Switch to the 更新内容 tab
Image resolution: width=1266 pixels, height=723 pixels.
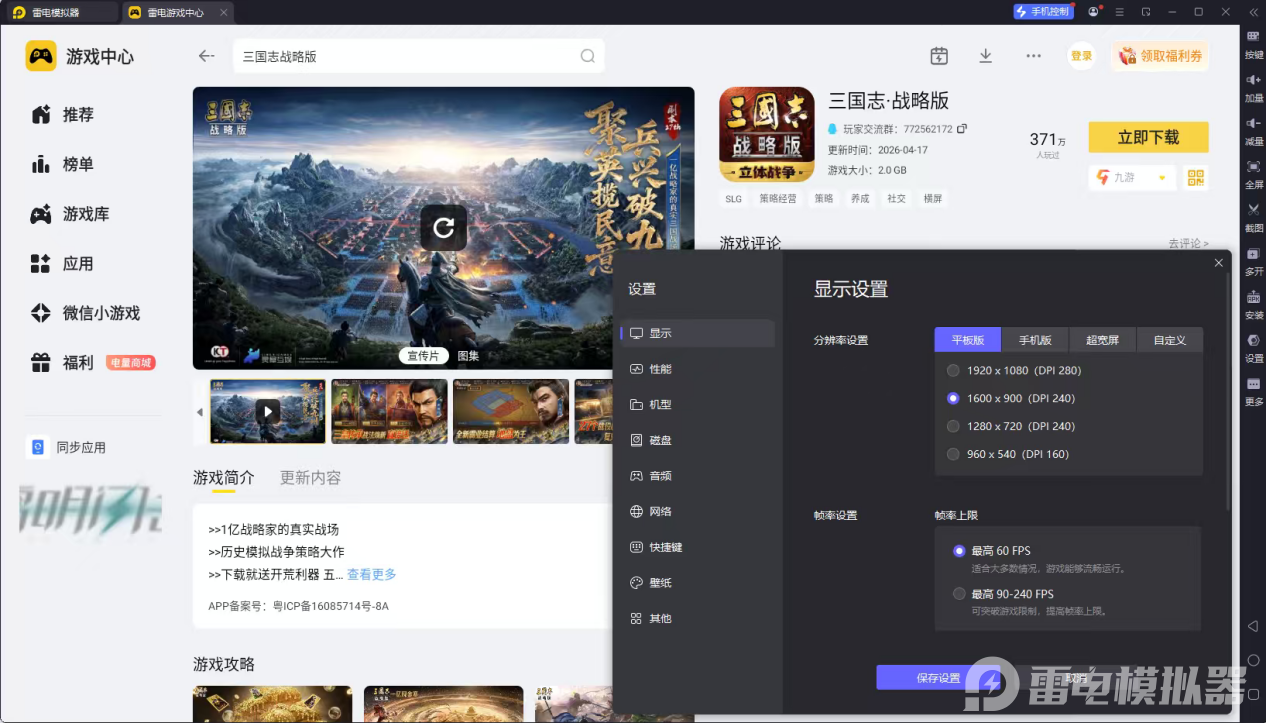coord(310,478)
